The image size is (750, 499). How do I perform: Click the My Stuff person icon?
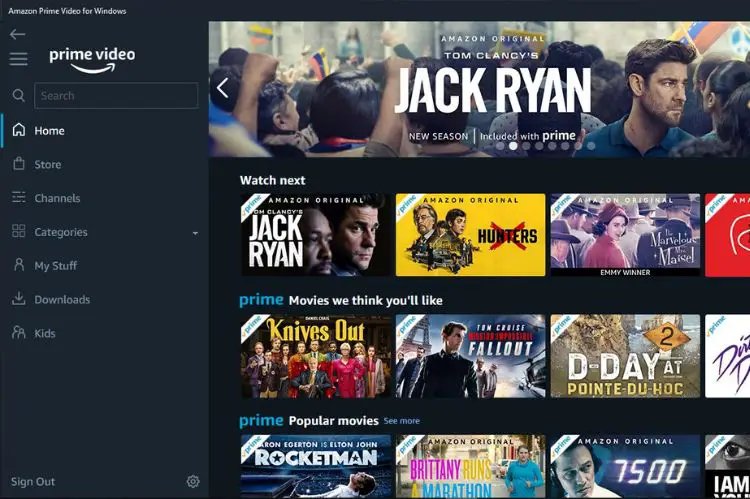pyautogui.click(x=19, y=265)
